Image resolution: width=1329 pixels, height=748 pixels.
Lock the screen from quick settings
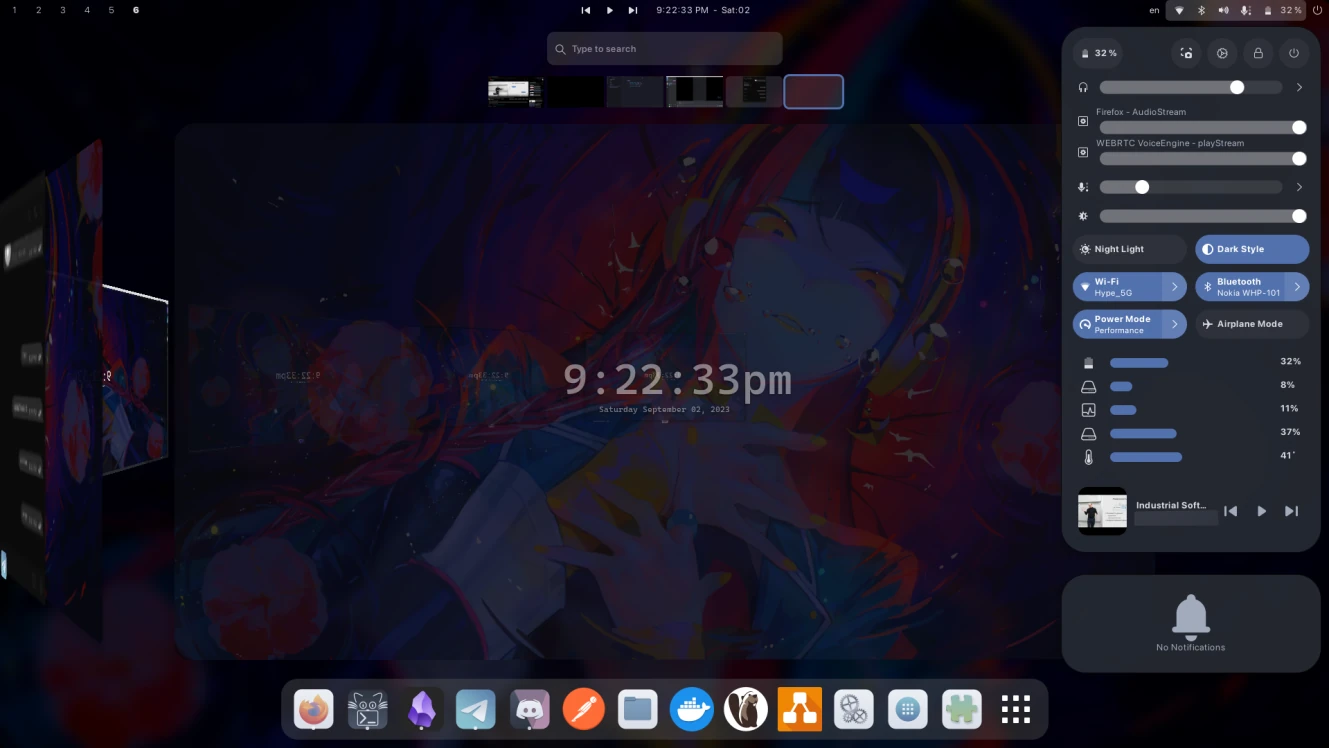click(x=1258, y=53)
